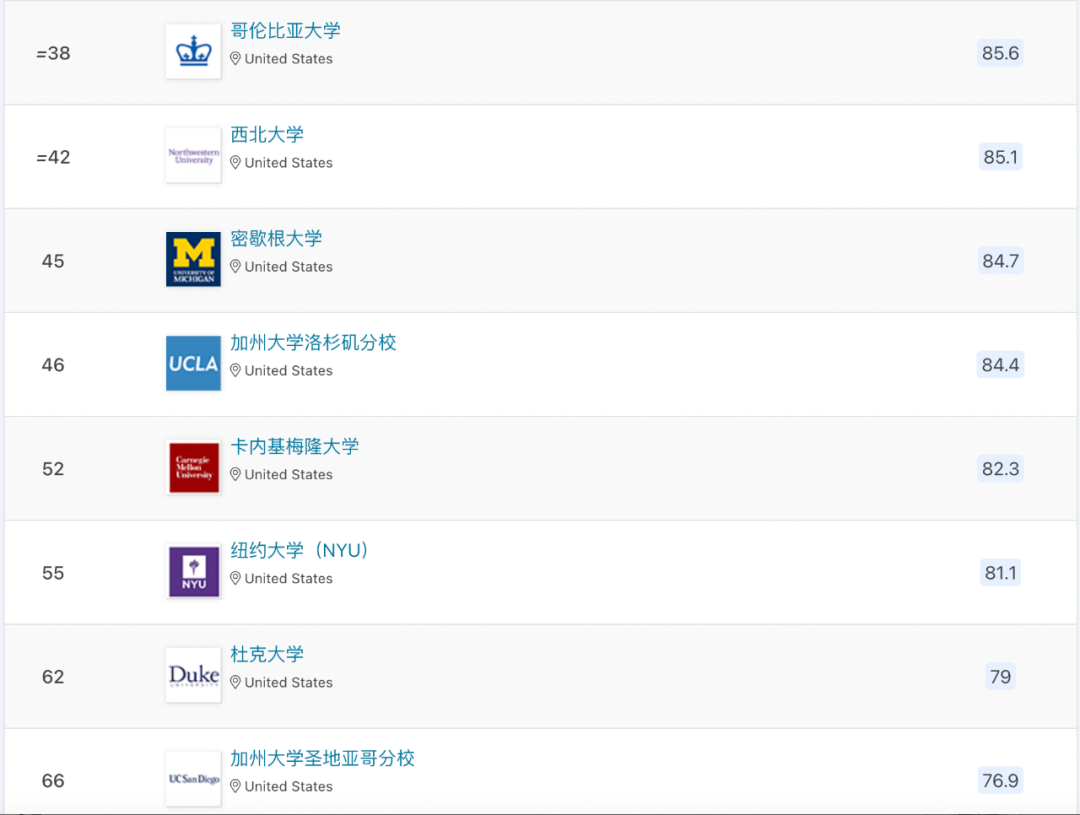The image size is (1080, 815).
Task: Open the 西北大学 link
Action: pos(267,135)
